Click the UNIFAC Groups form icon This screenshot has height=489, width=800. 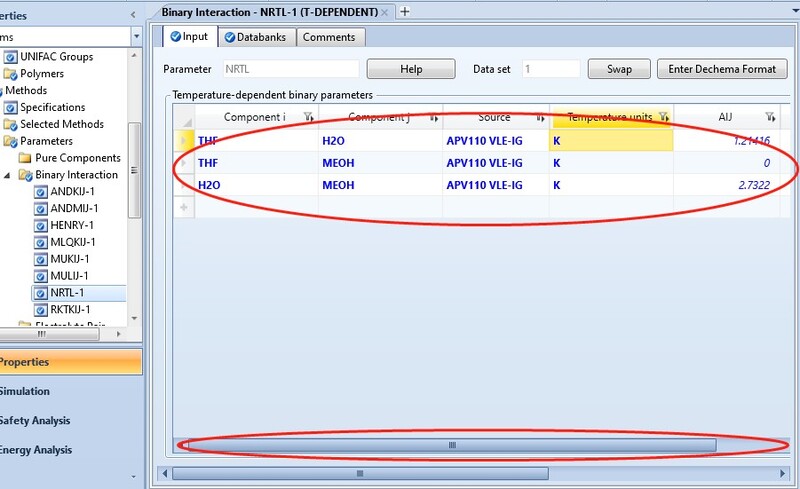click(10, 57)
